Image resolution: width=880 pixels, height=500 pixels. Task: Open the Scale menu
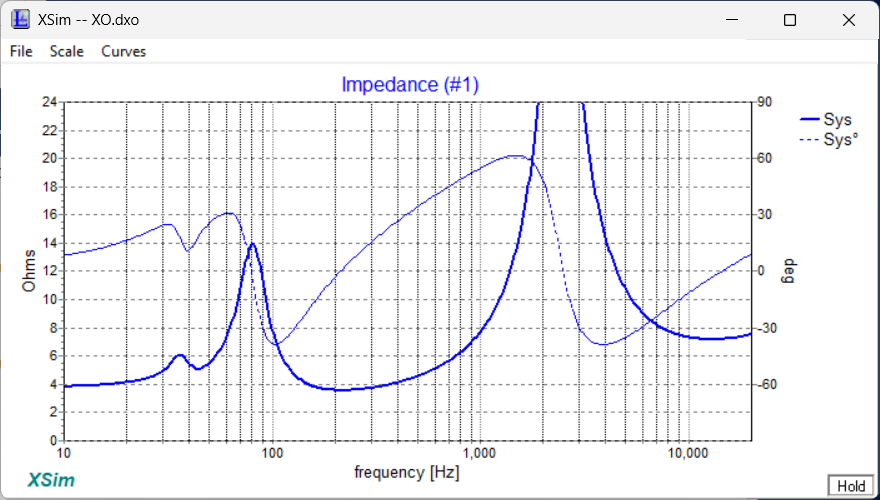pos(67,51)
